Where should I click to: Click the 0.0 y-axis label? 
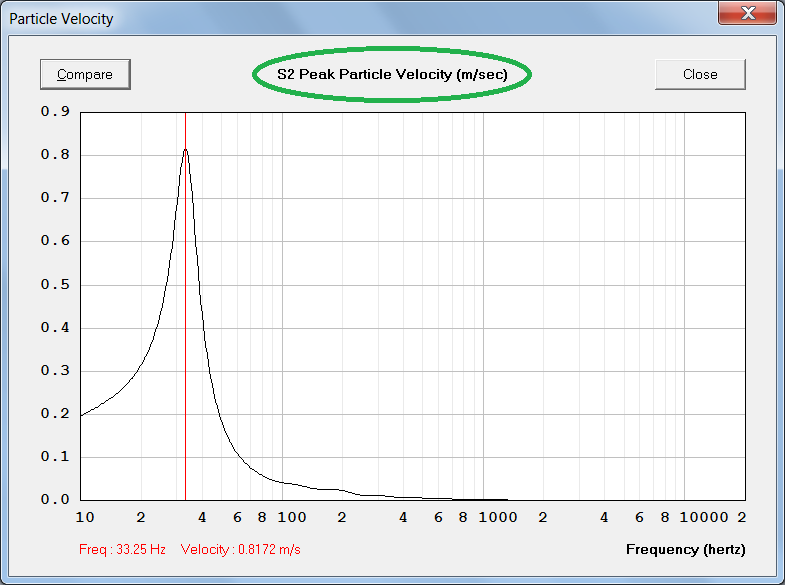pyautogui.click(x=55, y=499)
